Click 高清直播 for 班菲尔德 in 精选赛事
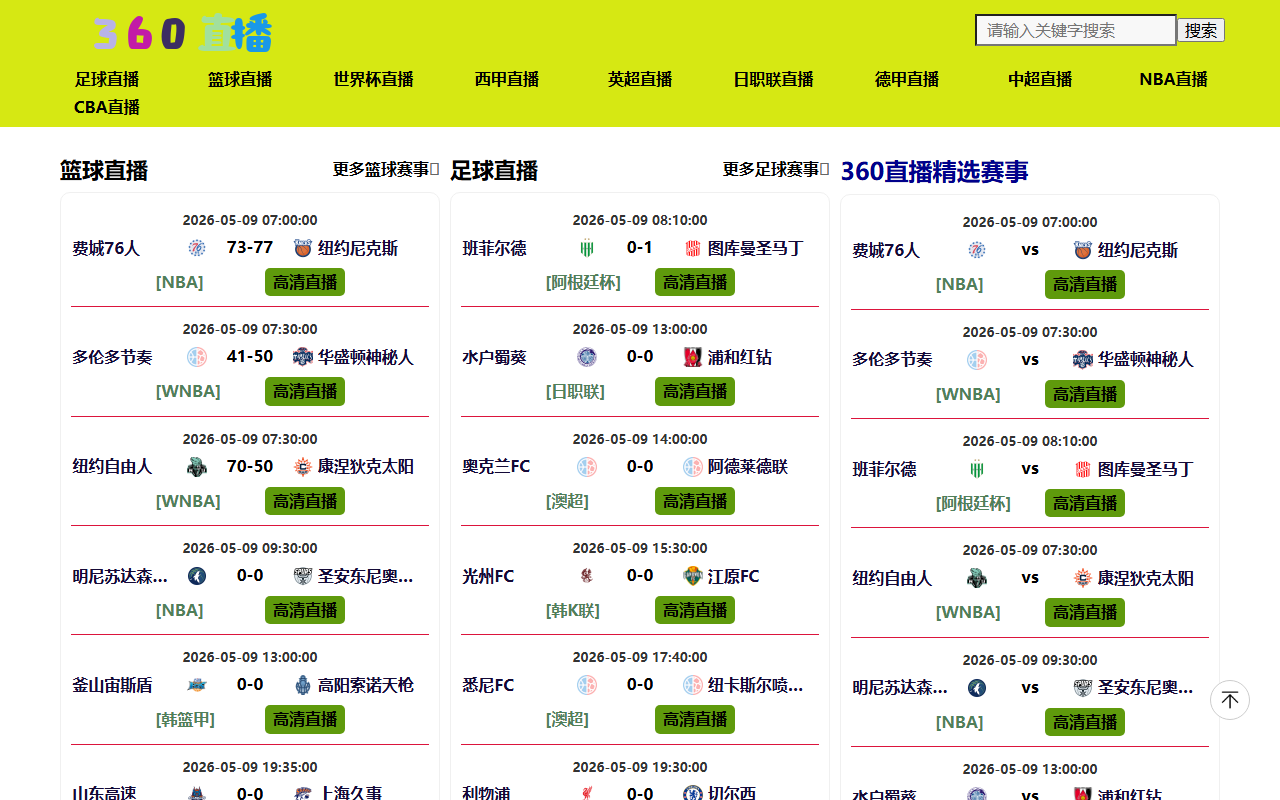The width and height of the screenshot is (1280, 800). (x=1085, y=503)
